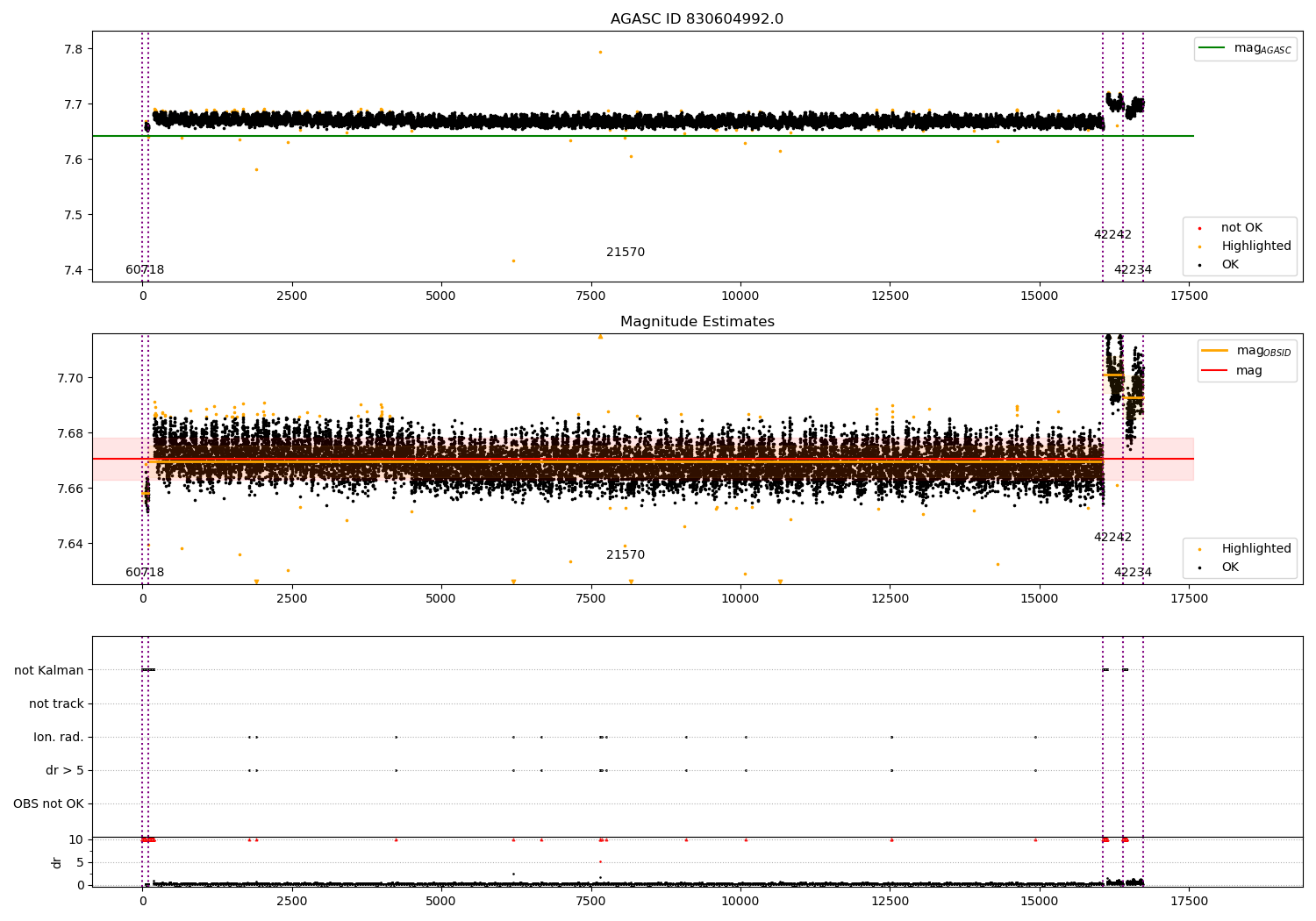
Task: Click the black 'OK' legend entry in top plot
Action: [1230, 265]
